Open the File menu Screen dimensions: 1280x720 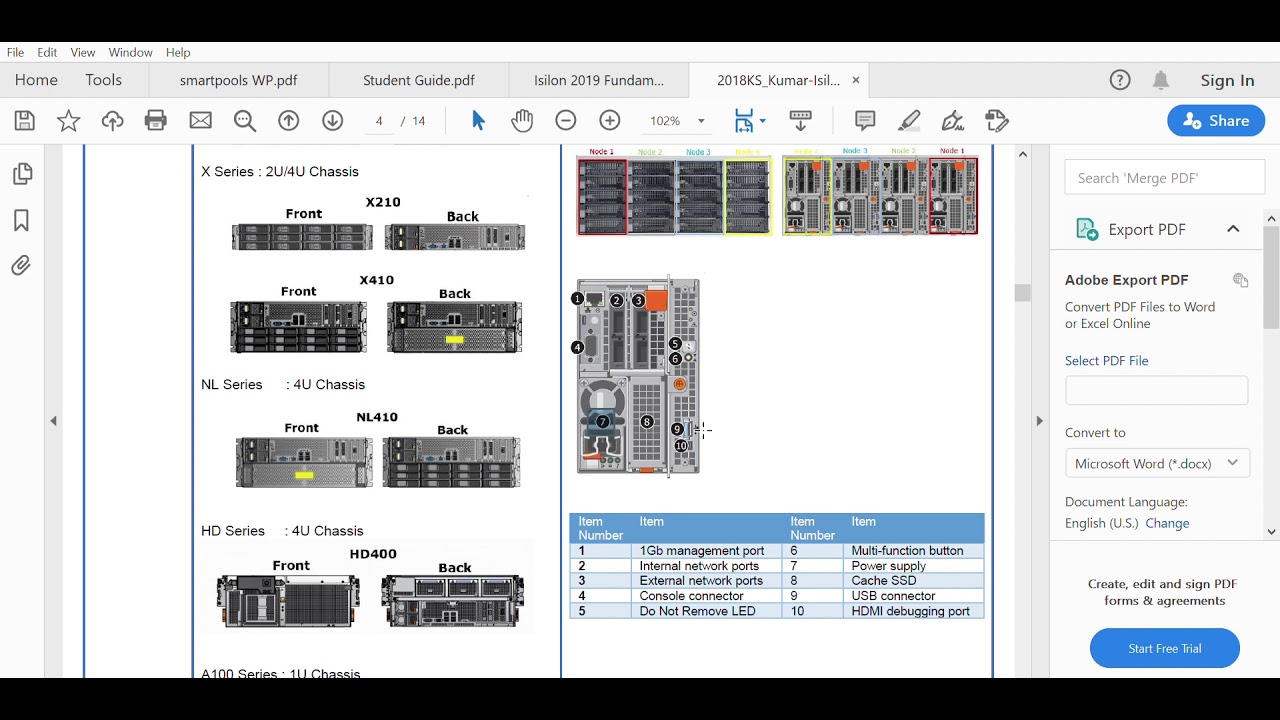click(x=15, y=52)
